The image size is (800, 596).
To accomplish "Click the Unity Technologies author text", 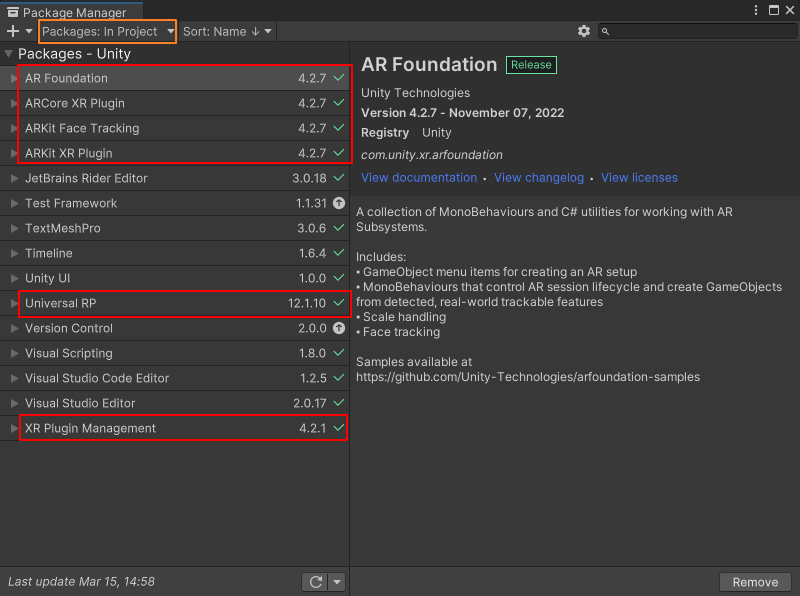I will click(415, 93).
